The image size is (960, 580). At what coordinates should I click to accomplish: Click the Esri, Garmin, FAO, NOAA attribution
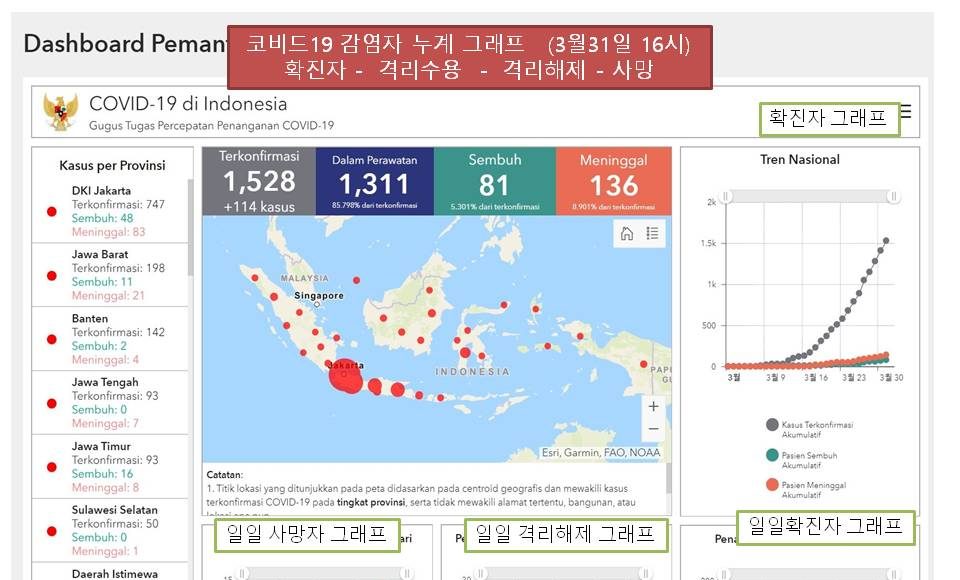click(x=600, y=451)
